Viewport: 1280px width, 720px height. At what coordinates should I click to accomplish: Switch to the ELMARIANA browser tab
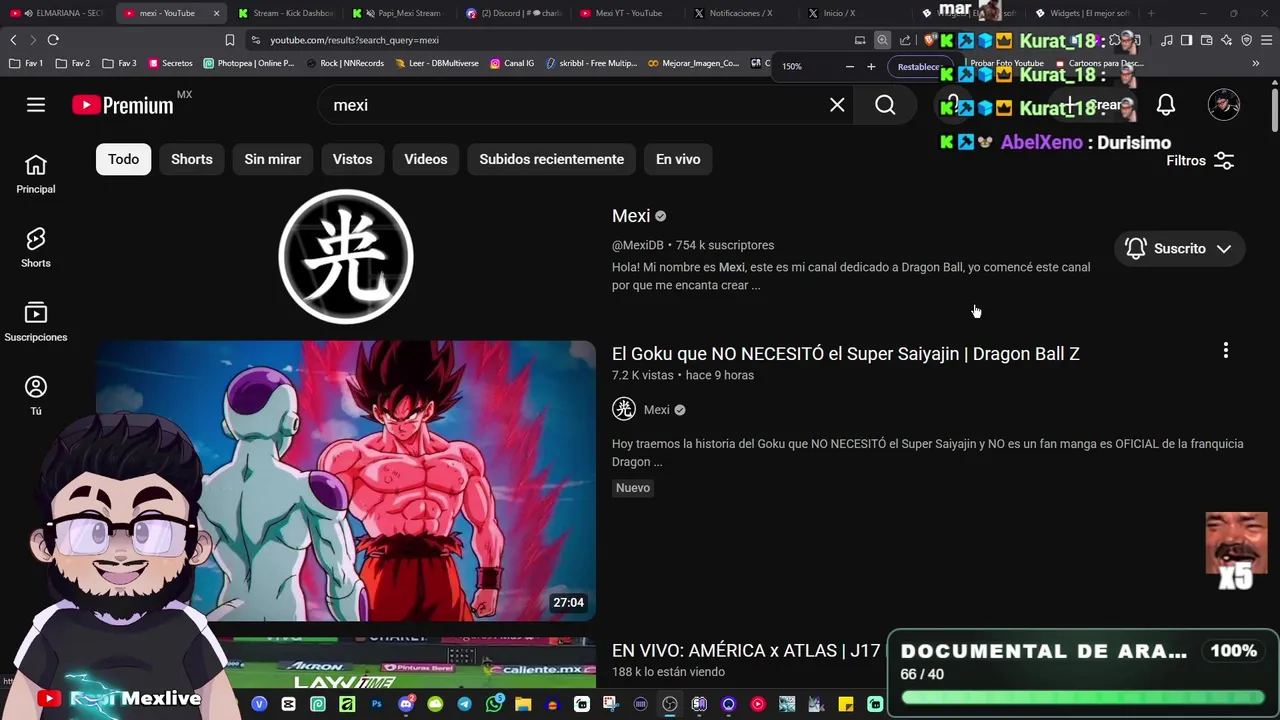pyautogui.click(x=57, y=13)
